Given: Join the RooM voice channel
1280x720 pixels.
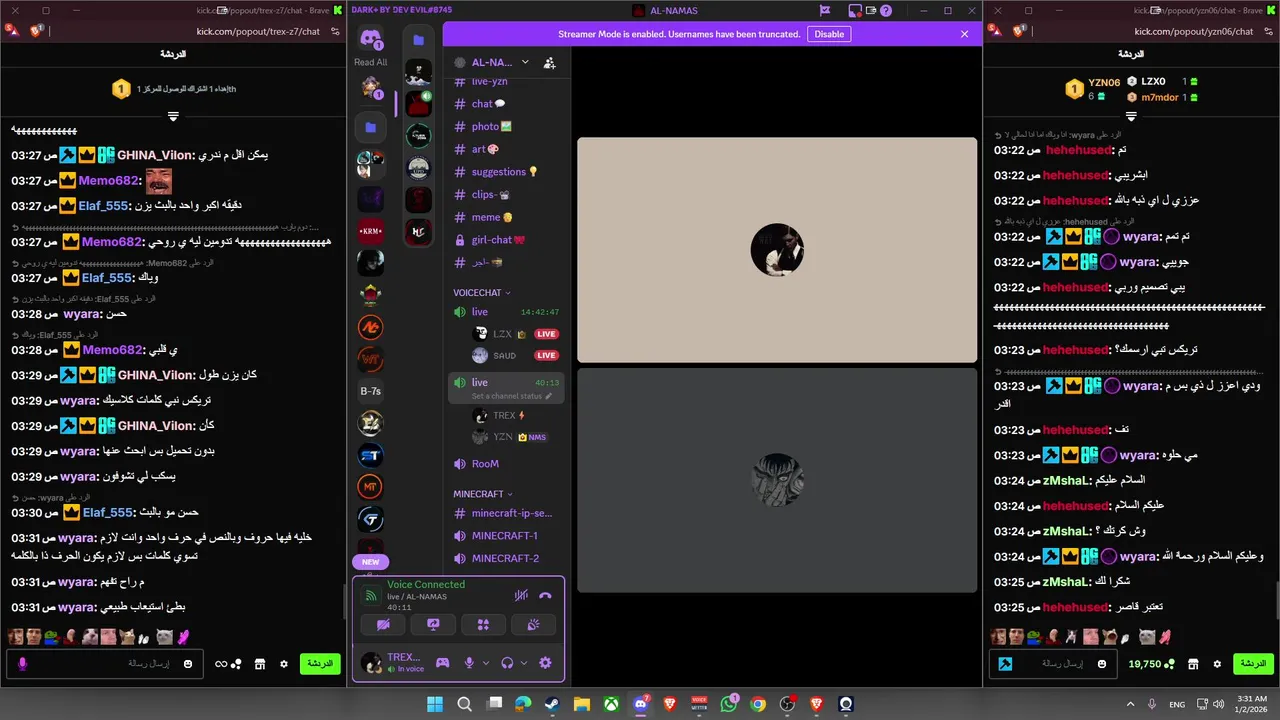Looking at the screenshot, I should 506,464.
